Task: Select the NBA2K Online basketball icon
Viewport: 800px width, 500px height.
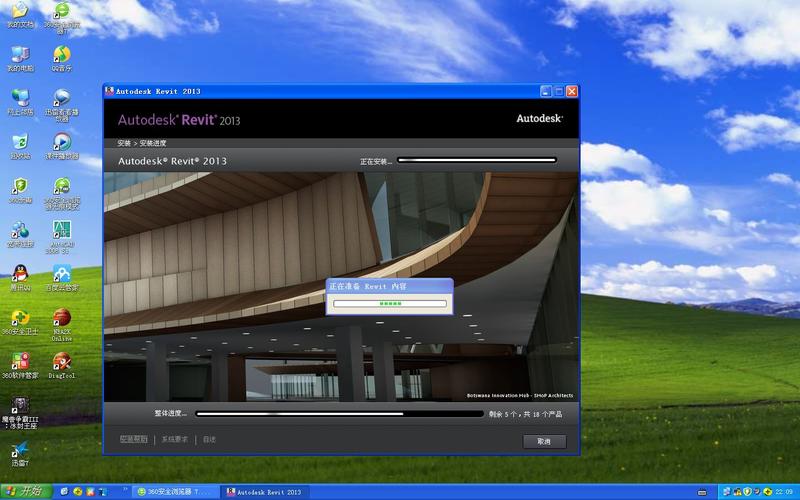Action: coord(62,324)
